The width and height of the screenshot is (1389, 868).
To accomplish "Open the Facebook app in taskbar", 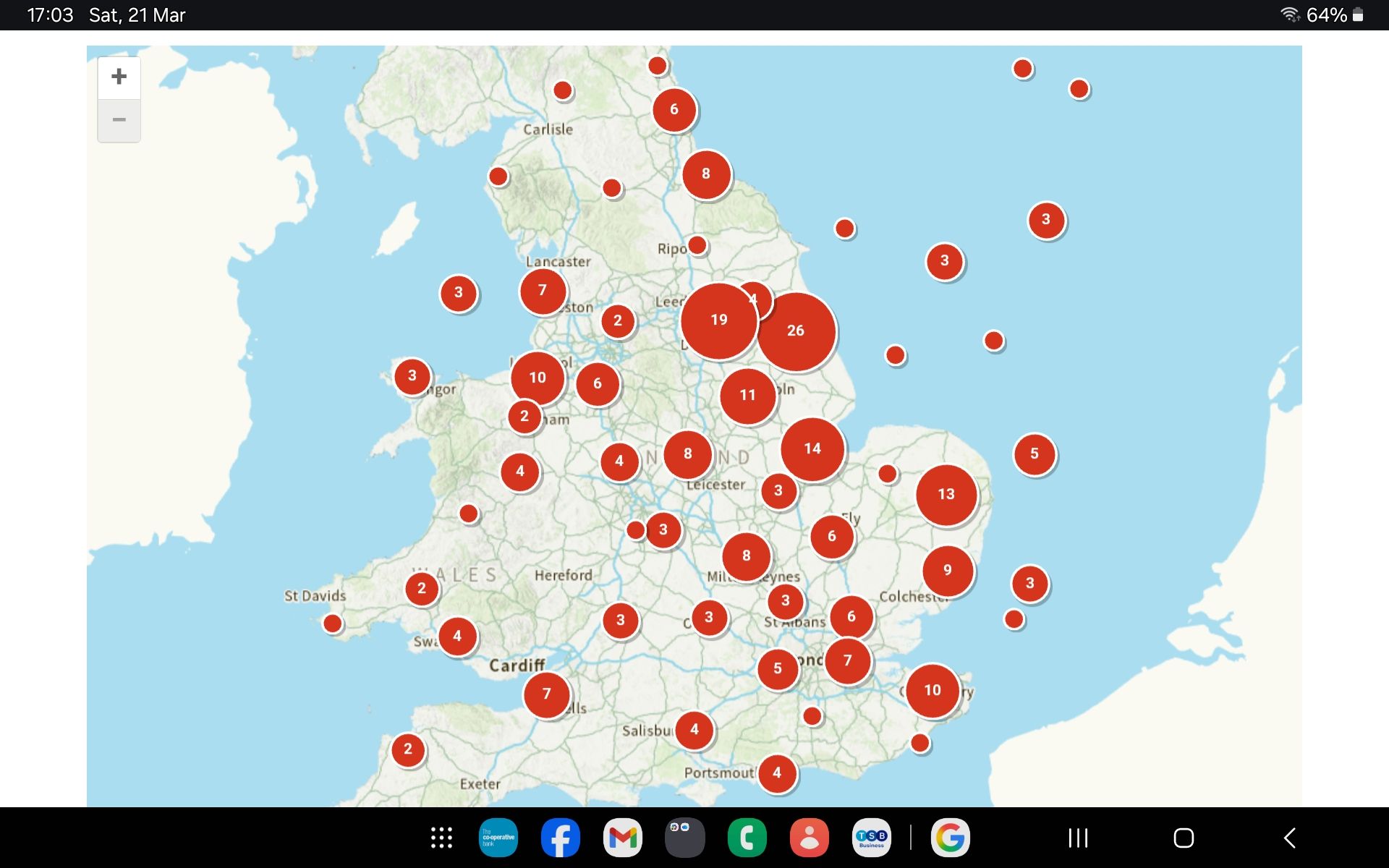I will 561,838.
